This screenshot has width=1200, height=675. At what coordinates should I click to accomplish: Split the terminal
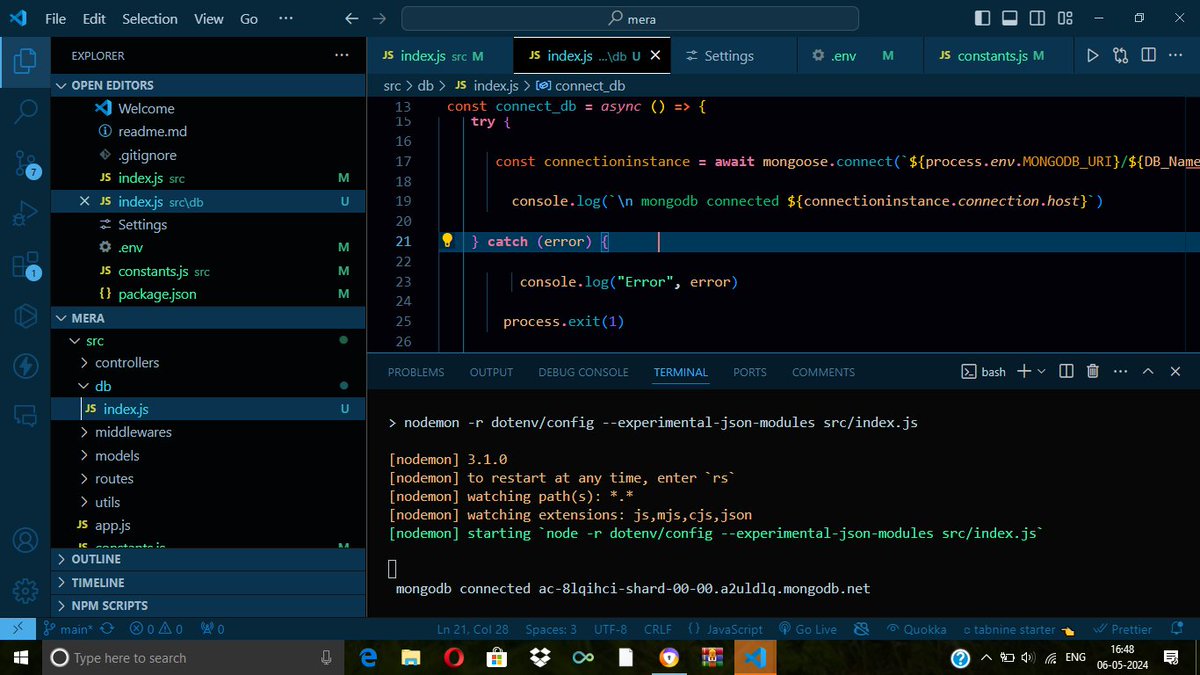tap(1066, 371)
